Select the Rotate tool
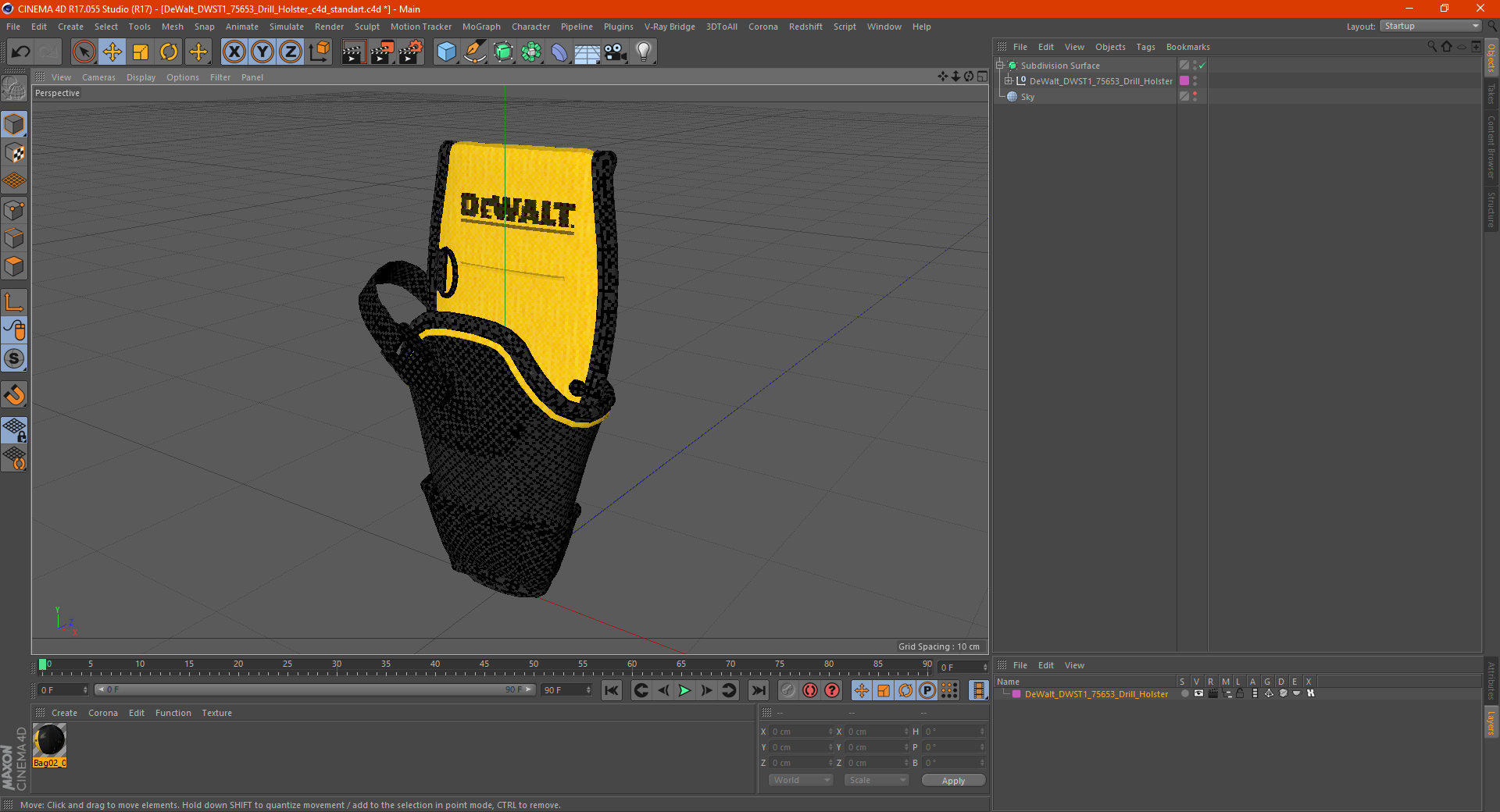The image size is (1500, 812). (x=169, y=52)
